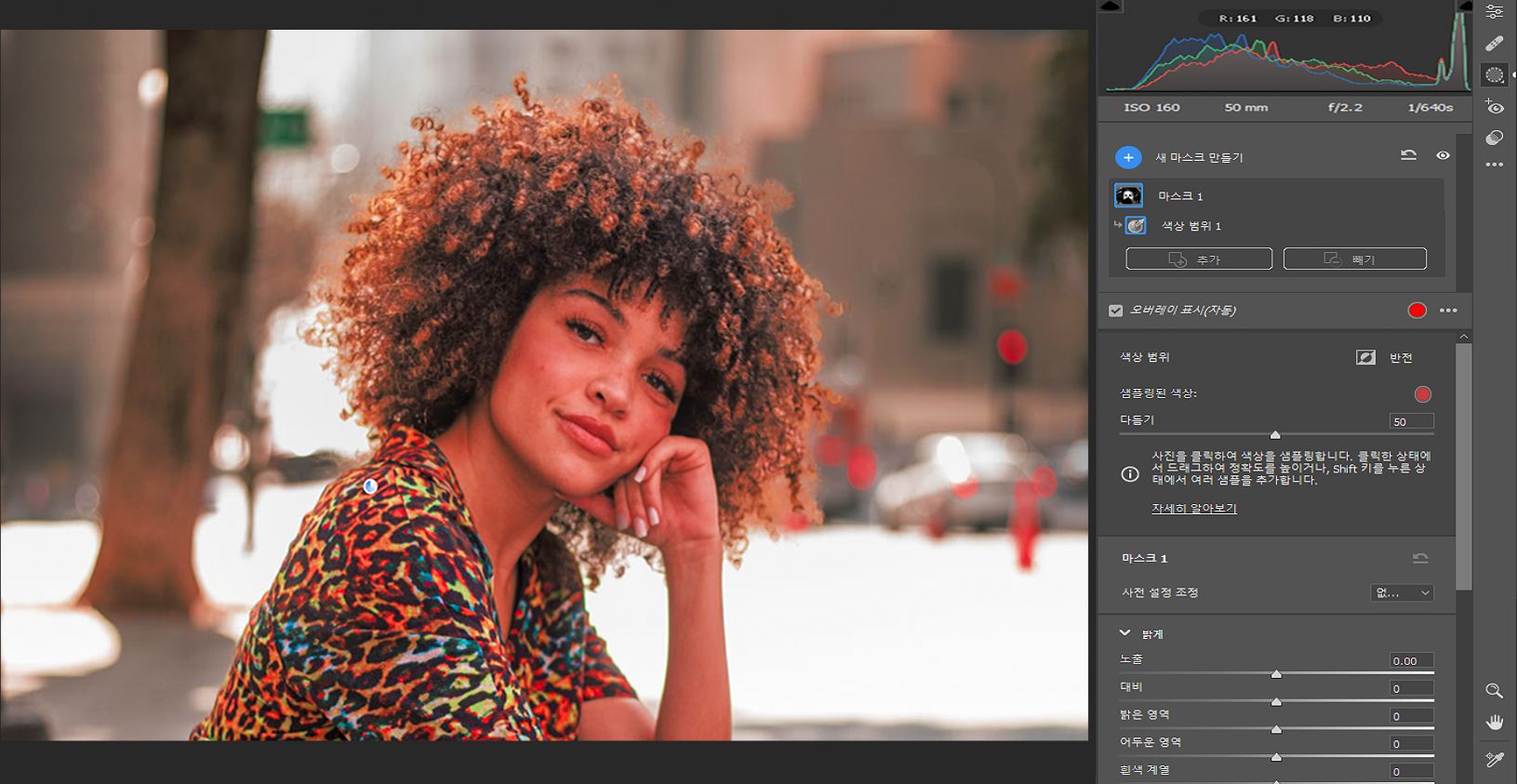1517x784 pixels.
Task: Click the 노출 slider handle
Action: (x=1276, y=673)
